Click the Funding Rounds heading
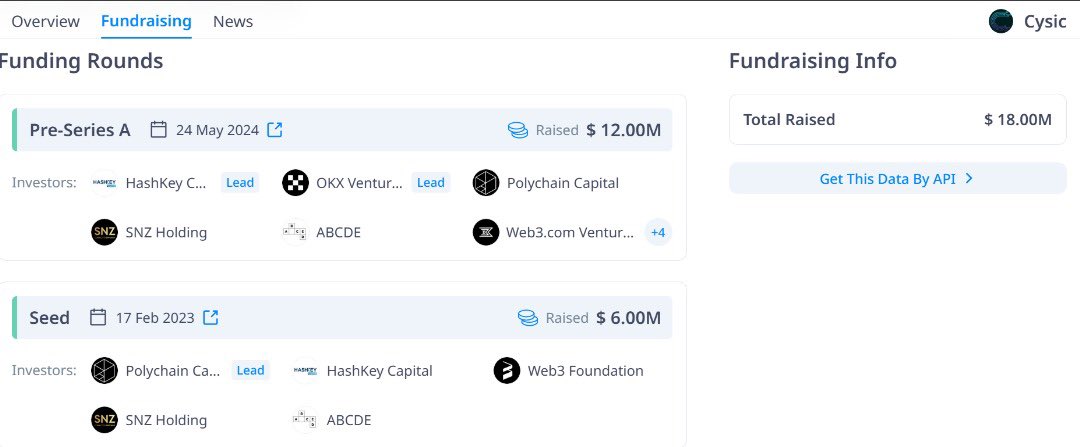The height and width of the screenshot is (447, 1080). pyautogui.click(x=81, y=61)
